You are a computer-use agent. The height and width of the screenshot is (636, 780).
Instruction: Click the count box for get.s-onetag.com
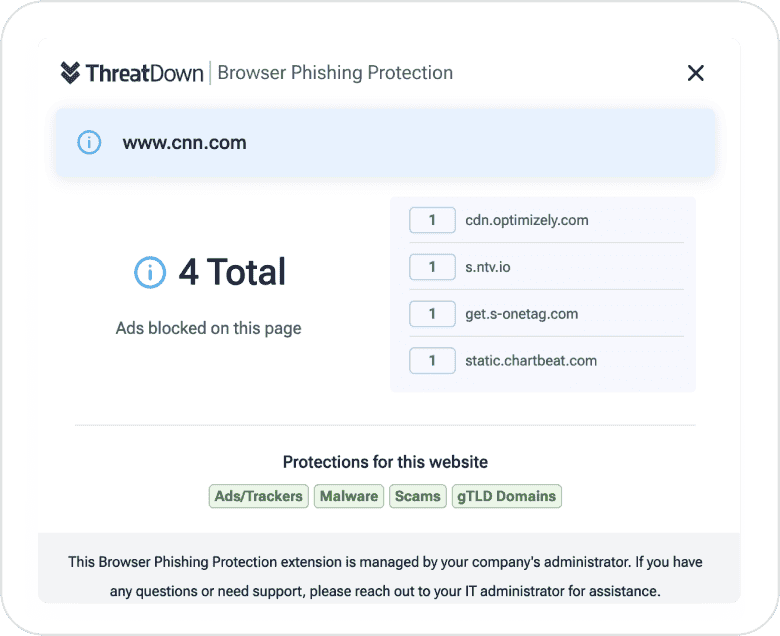pyautogui.click(x=432, y=314)
